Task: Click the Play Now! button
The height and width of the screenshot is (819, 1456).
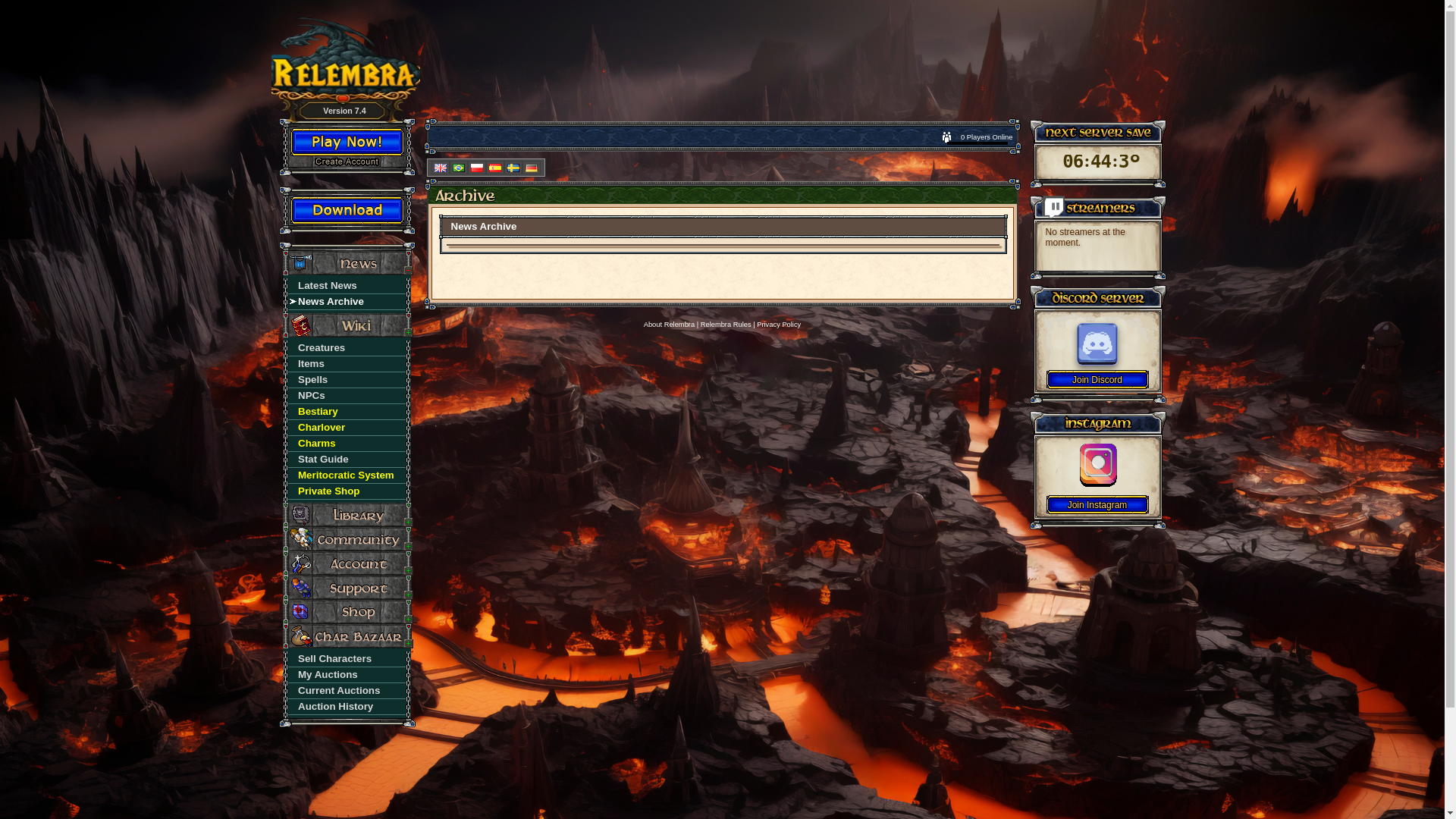Action: point(347,142)
